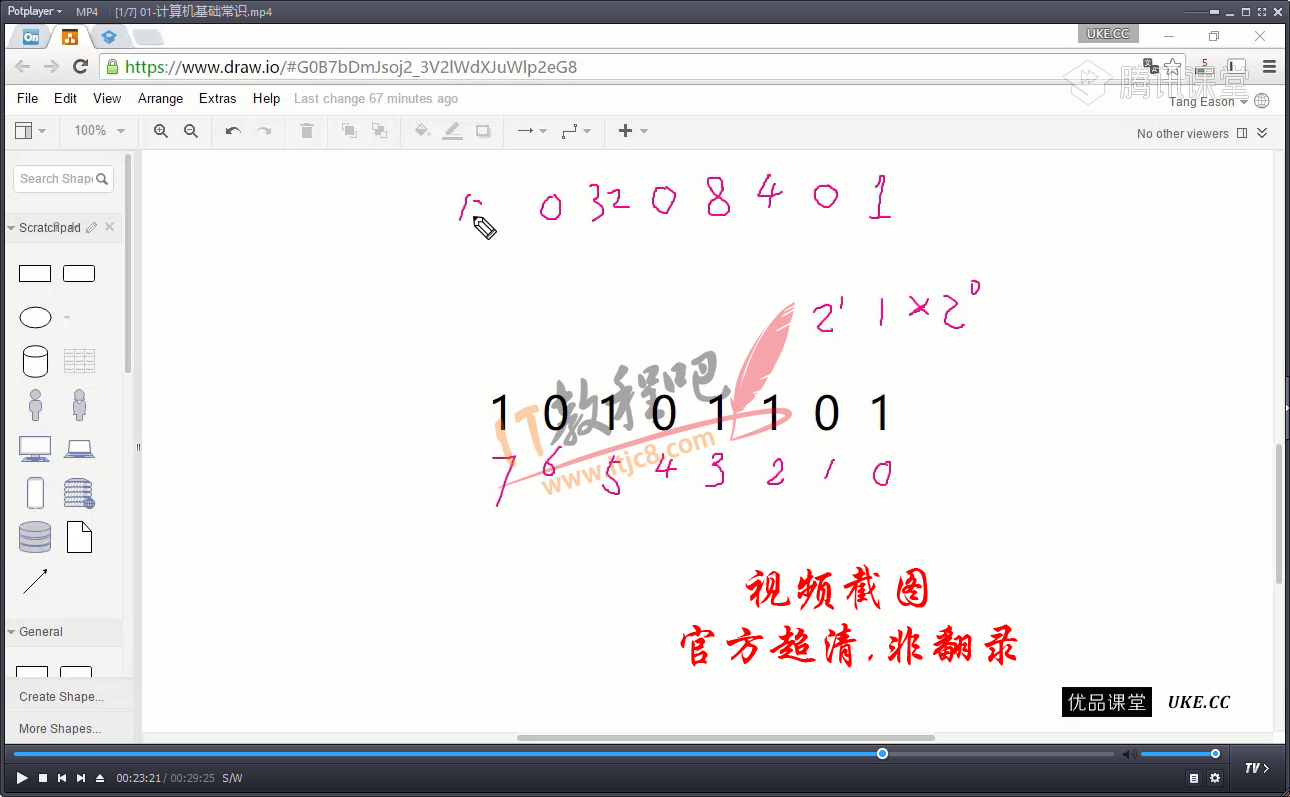Open the waypoints style dropdown
Viewport: 1290px width, 797px height.
coord(576,131)
